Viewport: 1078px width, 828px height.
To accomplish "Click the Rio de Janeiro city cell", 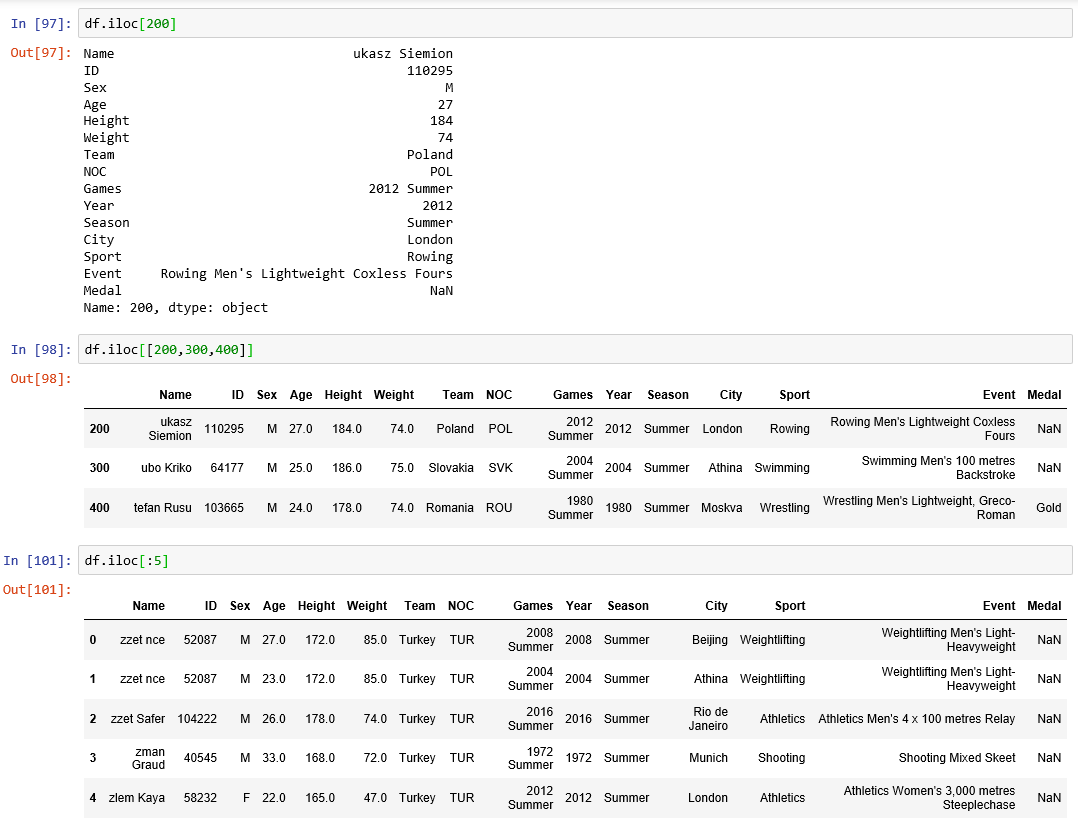I will (x=708, y=719).
